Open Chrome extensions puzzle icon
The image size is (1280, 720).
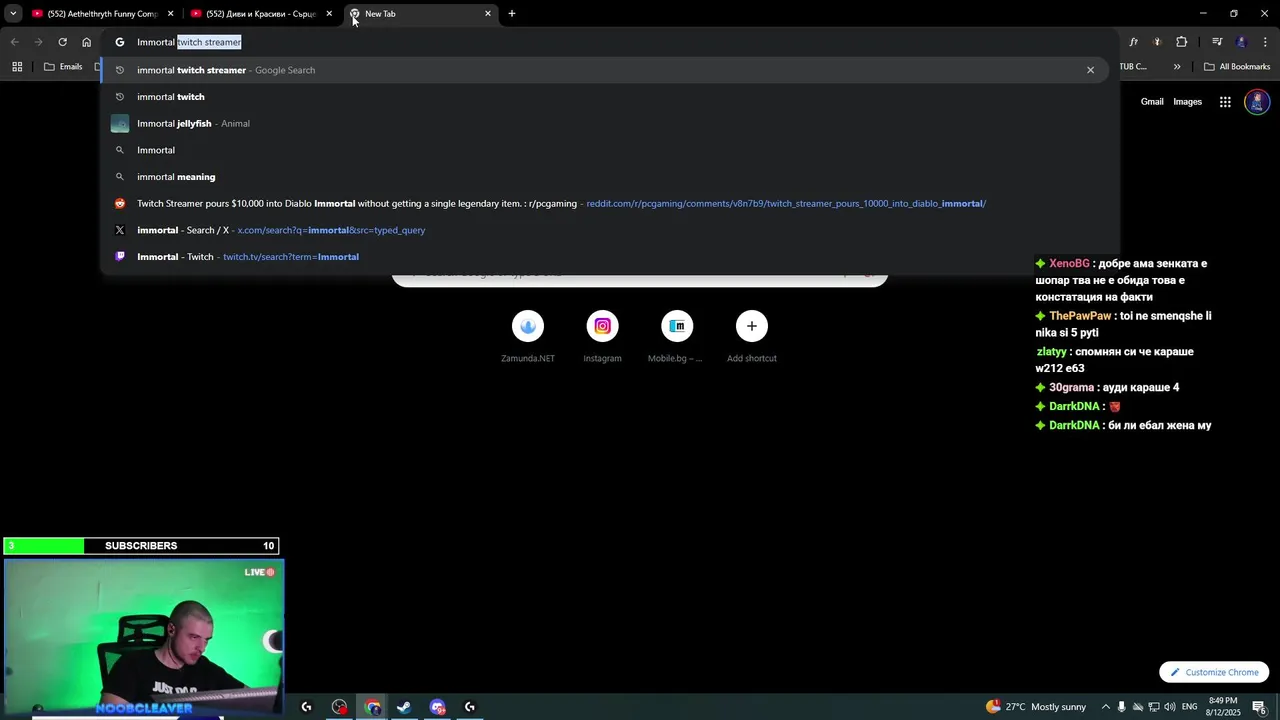coord(1182,42)
